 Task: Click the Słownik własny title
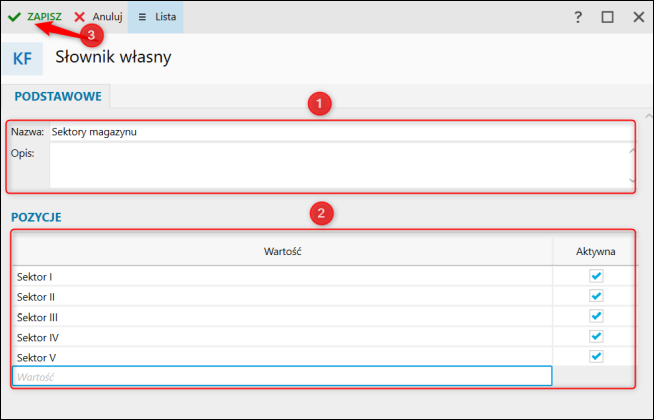[113, 57]
